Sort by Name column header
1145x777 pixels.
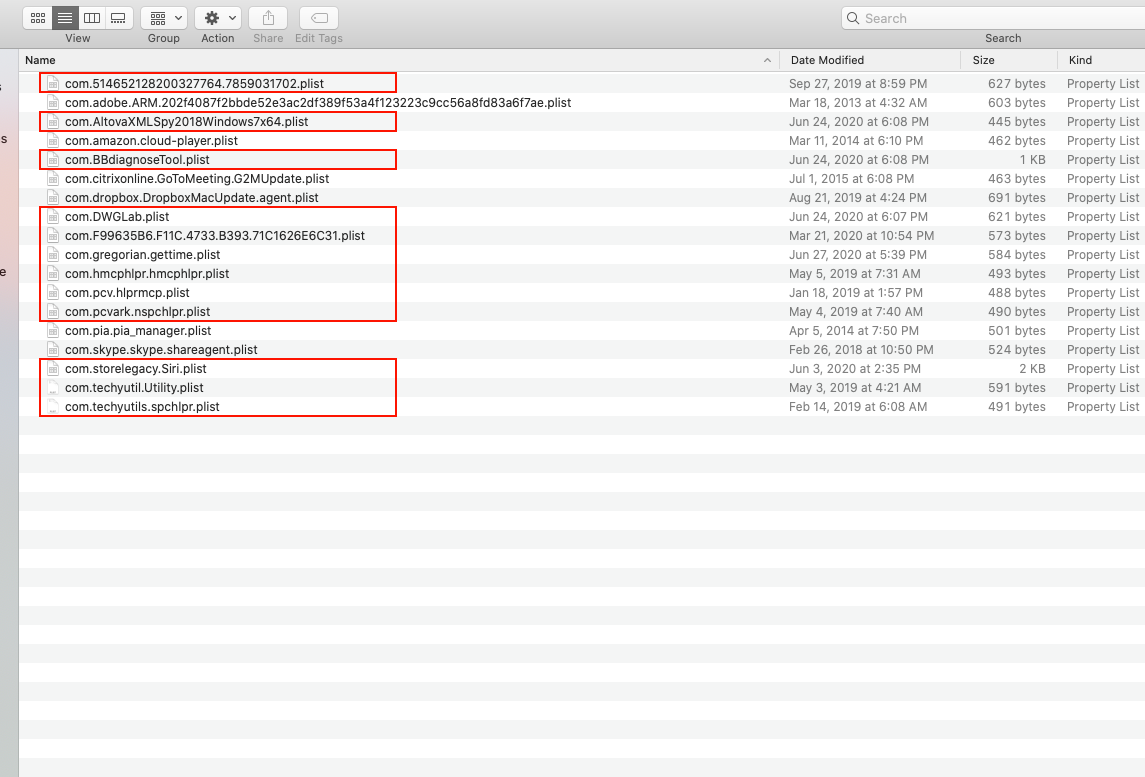coord(40,60)
